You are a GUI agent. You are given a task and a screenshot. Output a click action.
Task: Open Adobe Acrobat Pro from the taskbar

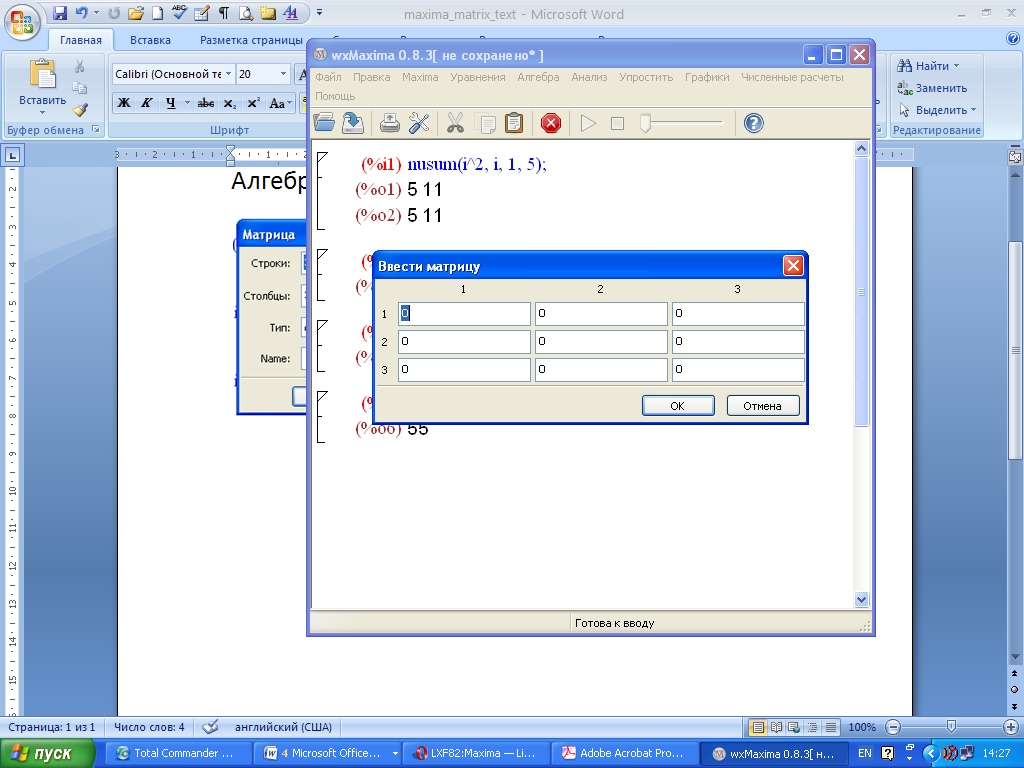[x=625, y=753]
